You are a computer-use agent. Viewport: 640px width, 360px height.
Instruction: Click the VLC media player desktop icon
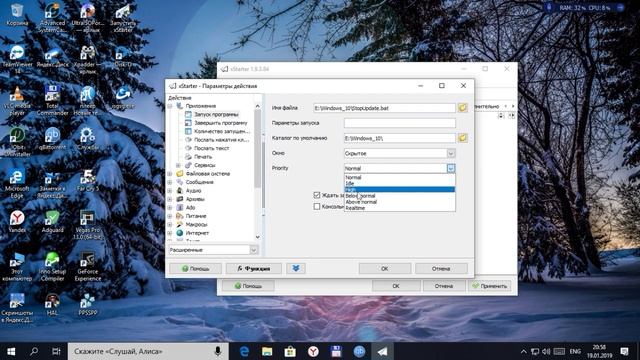pyautogui.click(x=17, y=101)
